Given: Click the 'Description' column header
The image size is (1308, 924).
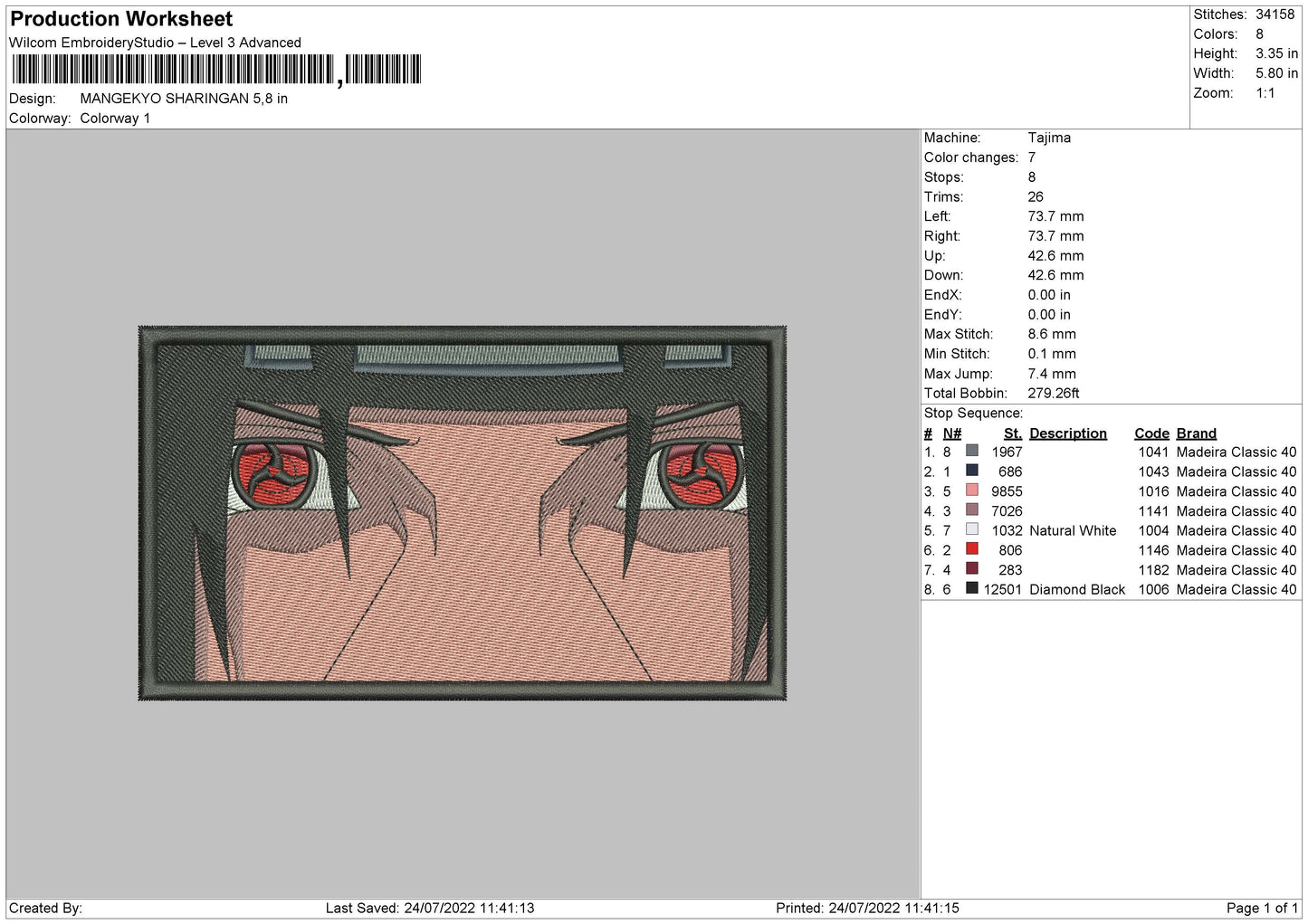Looking at the screenshot, I should [x=1068, y=433].
